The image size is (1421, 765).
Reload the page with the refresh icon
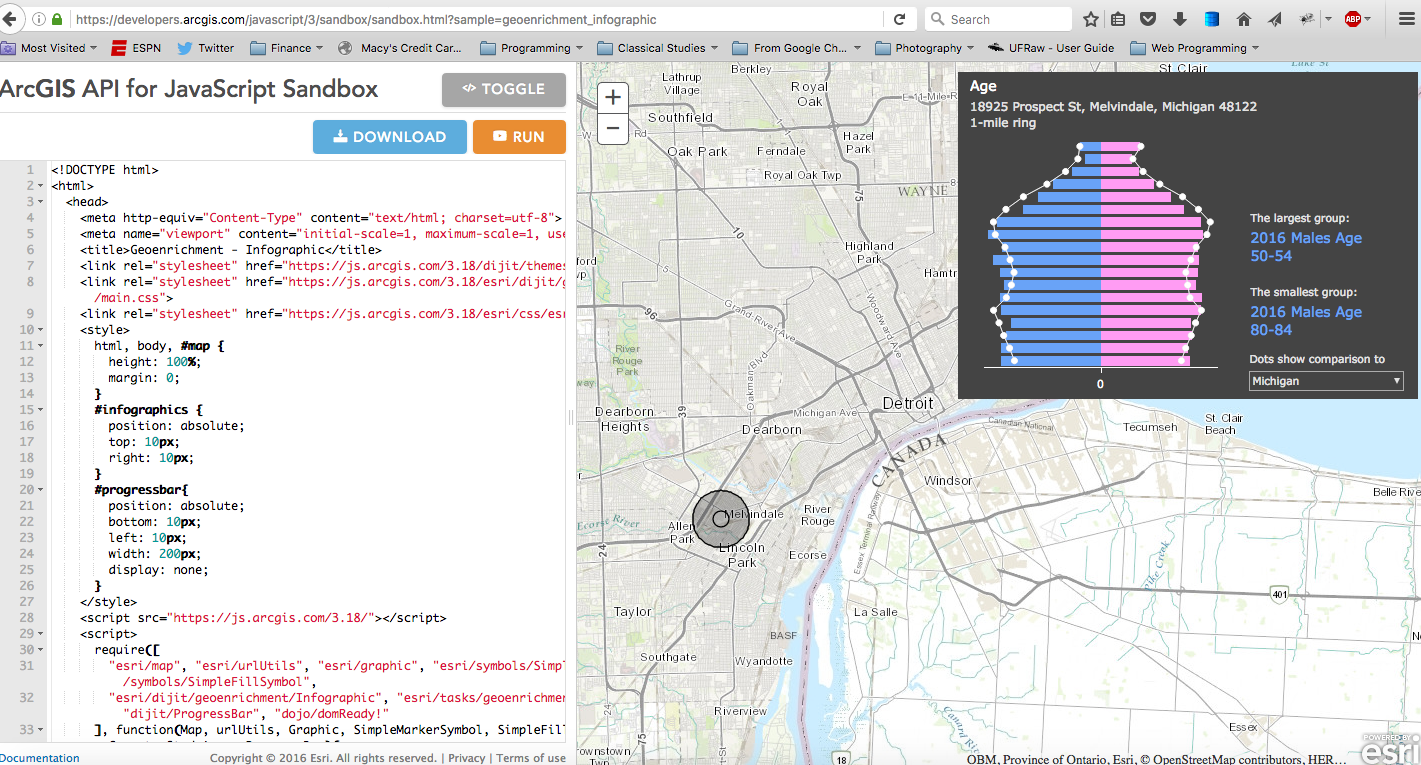point(899,19)
